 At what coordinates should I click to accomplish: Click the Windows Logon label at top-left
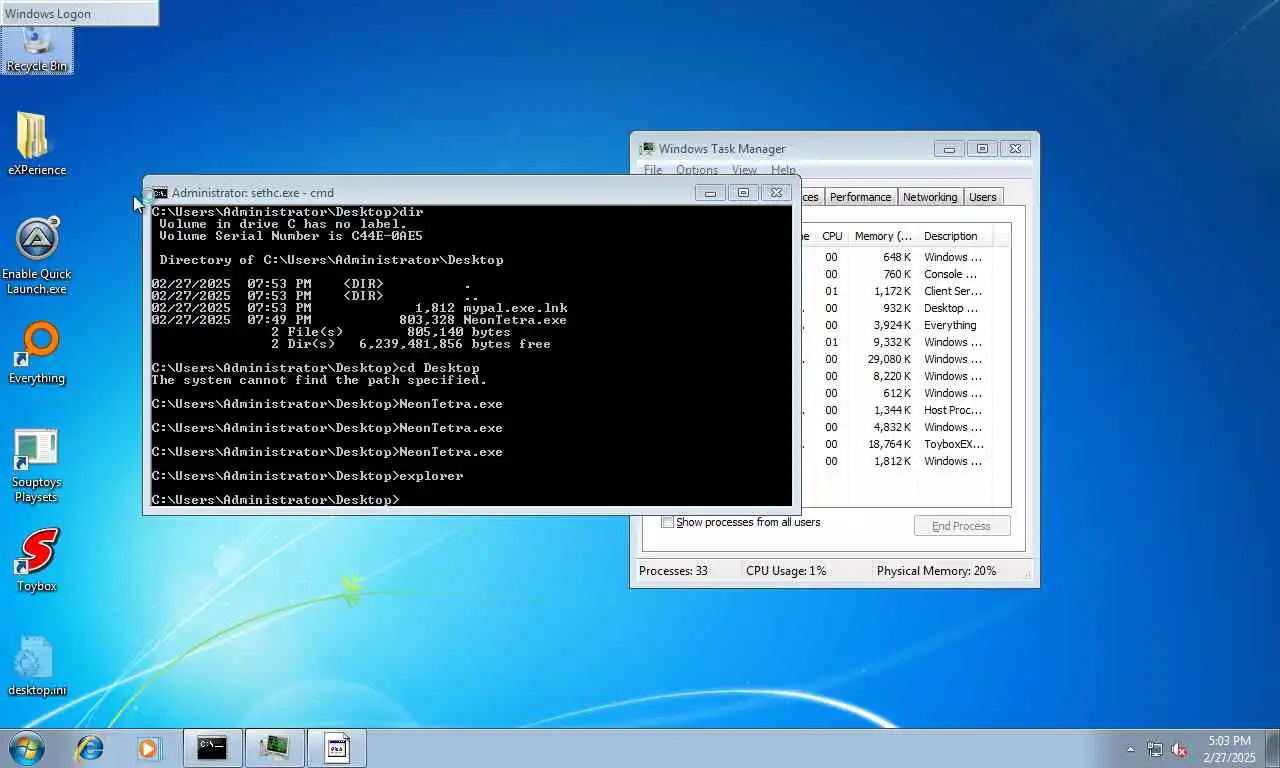pyautogui.click(x=48, y=14)
